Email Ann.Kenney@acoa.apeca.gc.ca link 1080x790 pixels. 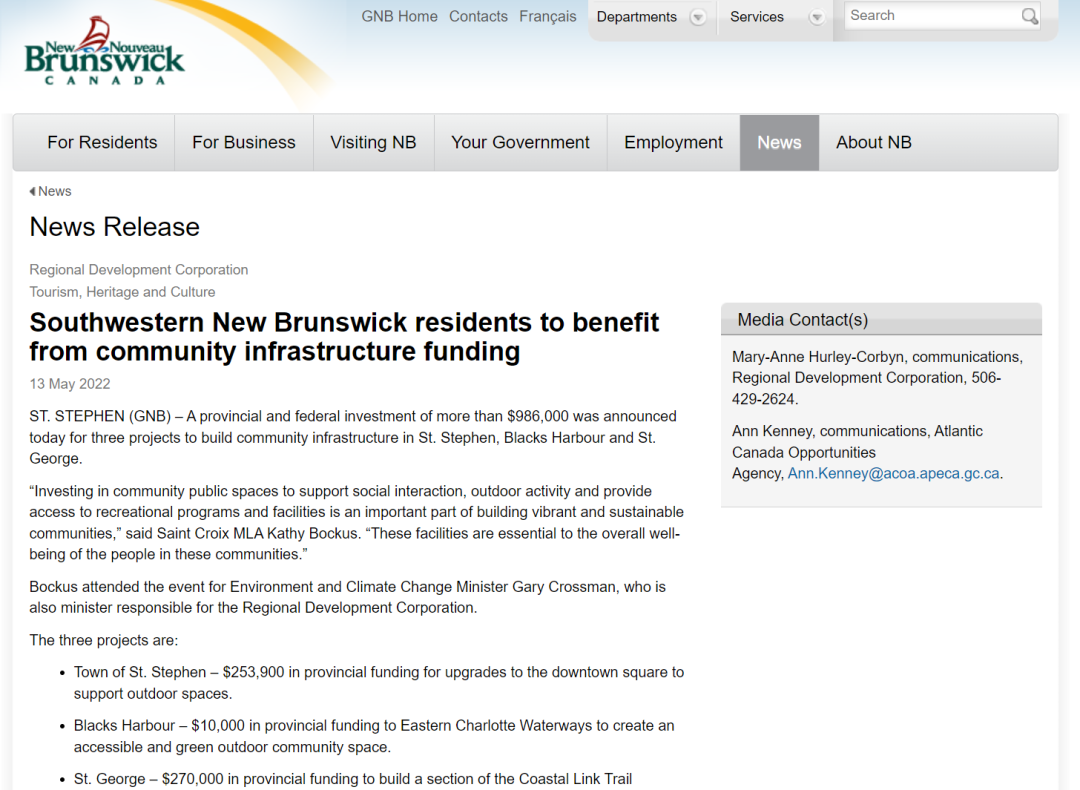(893, 474)
